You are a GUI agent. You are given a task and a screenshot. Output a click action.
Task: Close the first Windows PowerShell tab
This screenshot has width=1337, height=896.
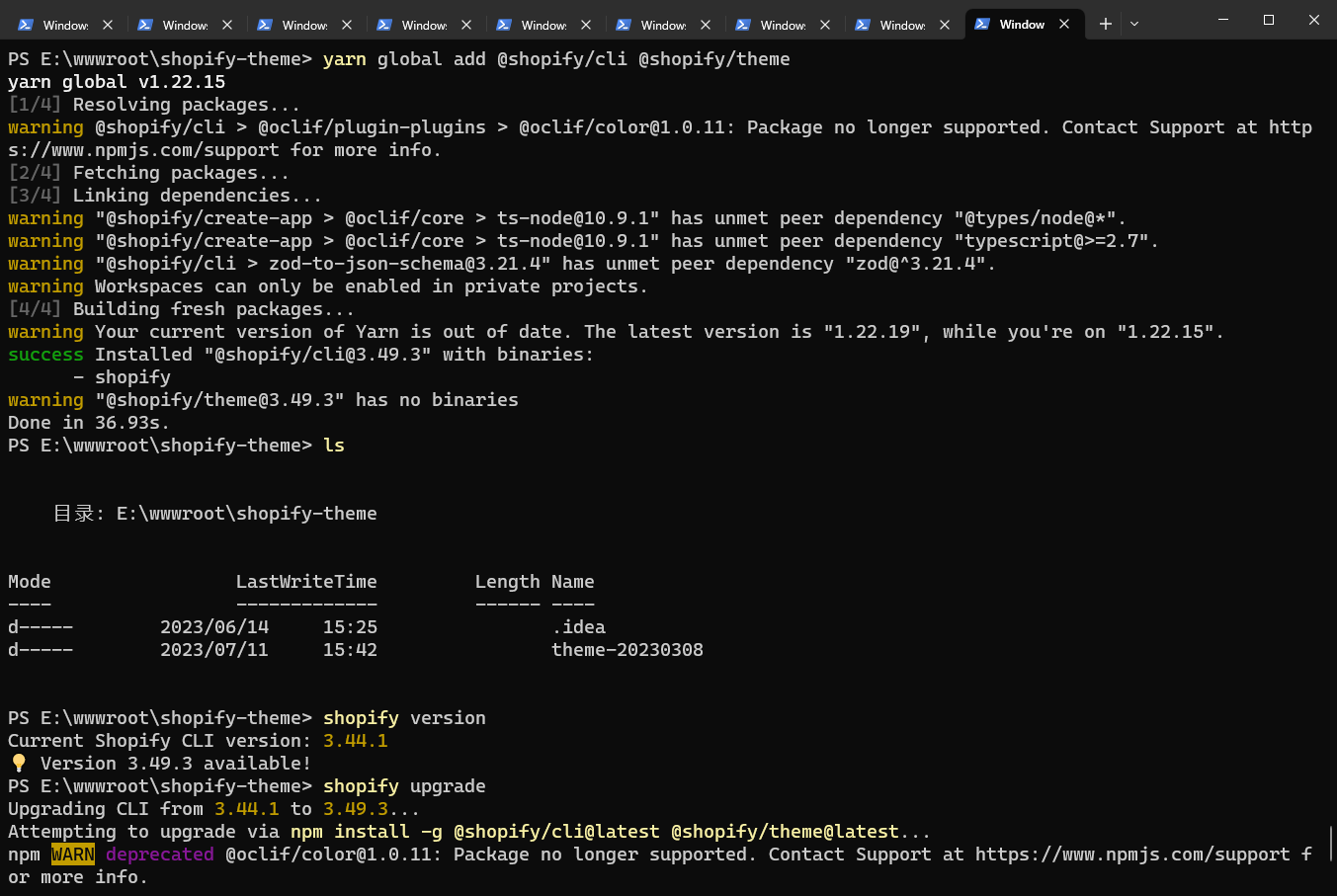pyautogui.click(x=108, y=25)
